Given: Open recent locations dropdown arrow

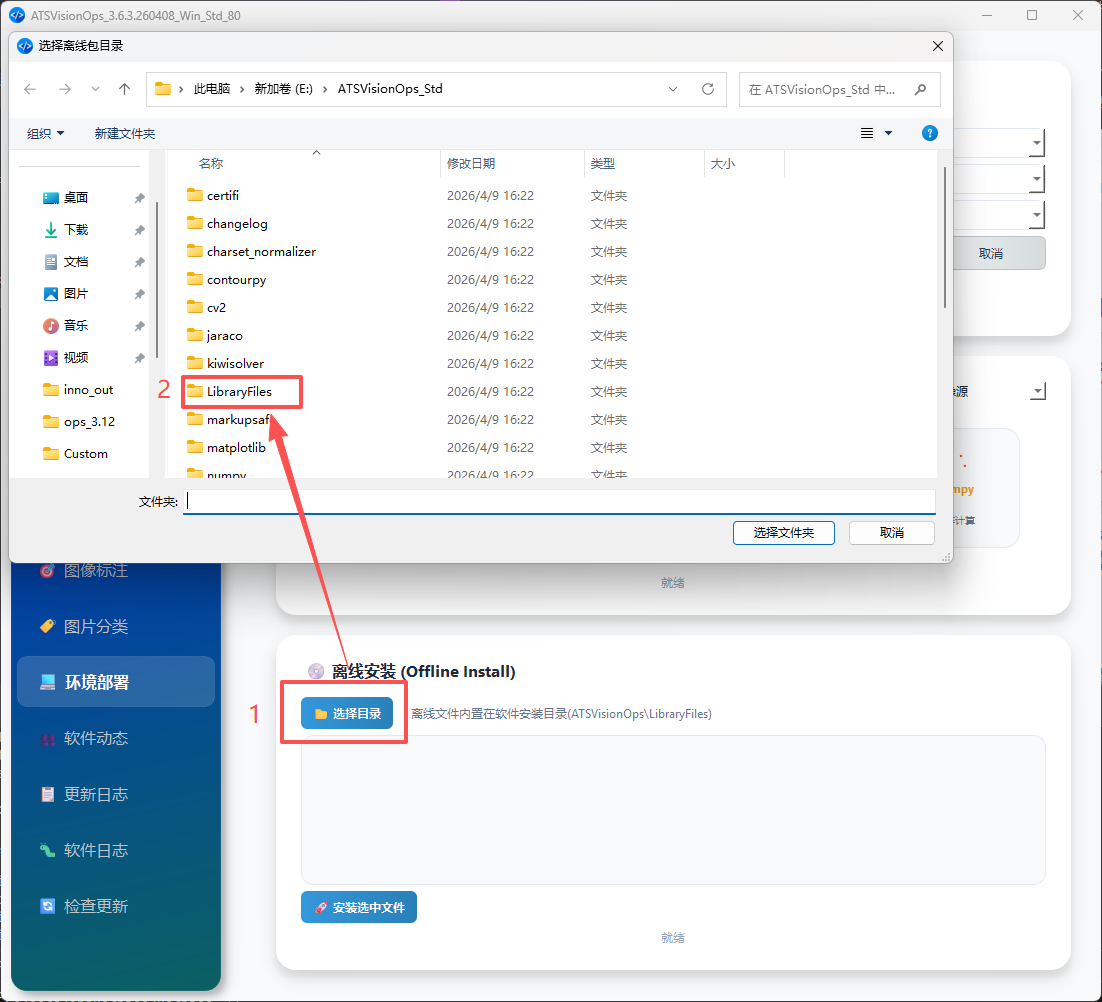Looking at the screenshot, I should (x=95, y=89).
